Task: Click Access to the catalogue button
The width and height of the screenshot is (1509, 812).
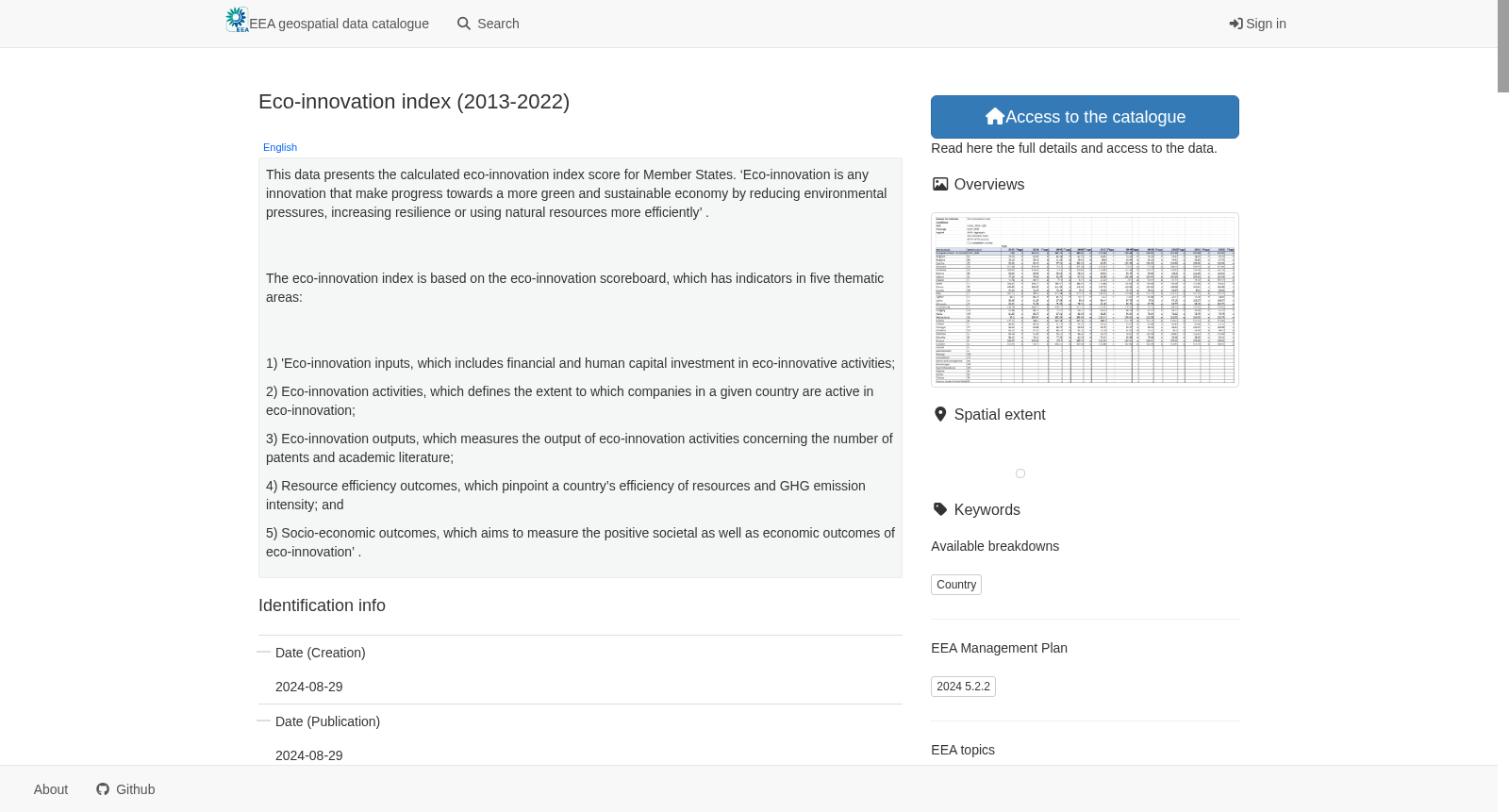Action: [x=1085, y=117]
